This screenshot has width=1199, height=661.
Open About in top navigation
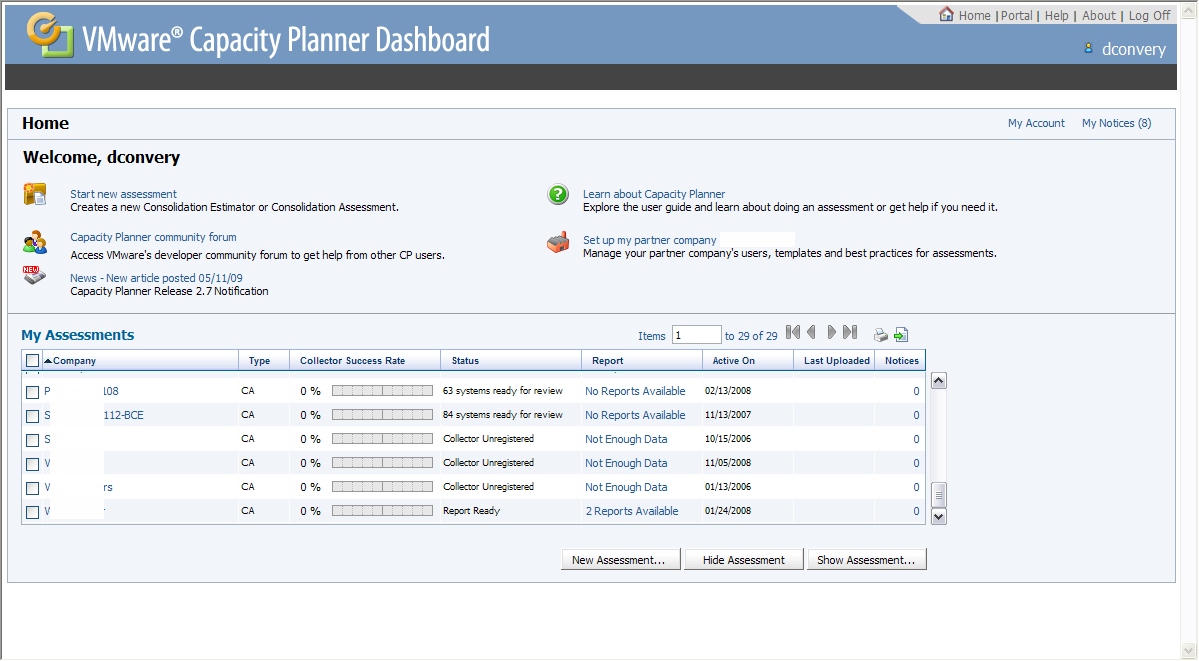click(x=1099, y=15)
